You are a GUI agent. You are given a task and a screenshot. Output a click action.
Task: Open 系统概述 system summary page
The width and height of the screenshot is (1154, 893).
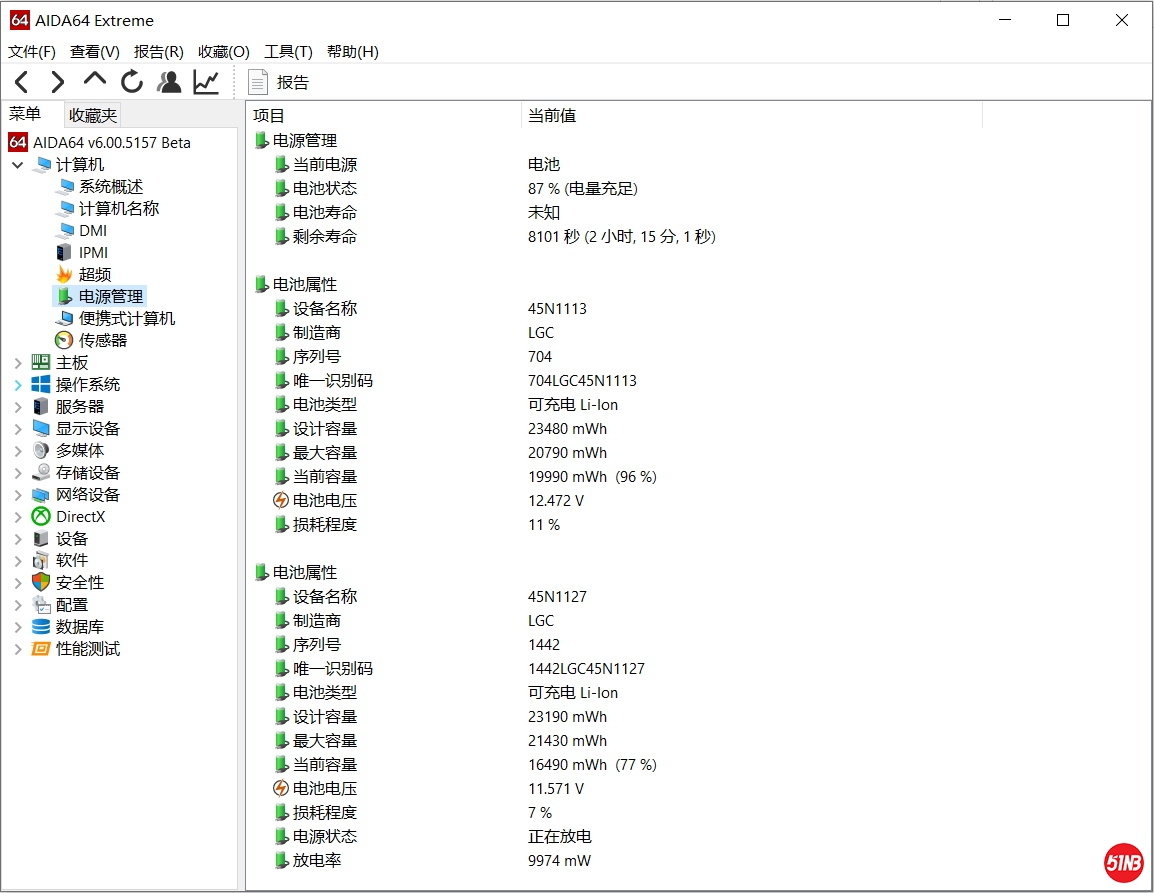point(110,186)
